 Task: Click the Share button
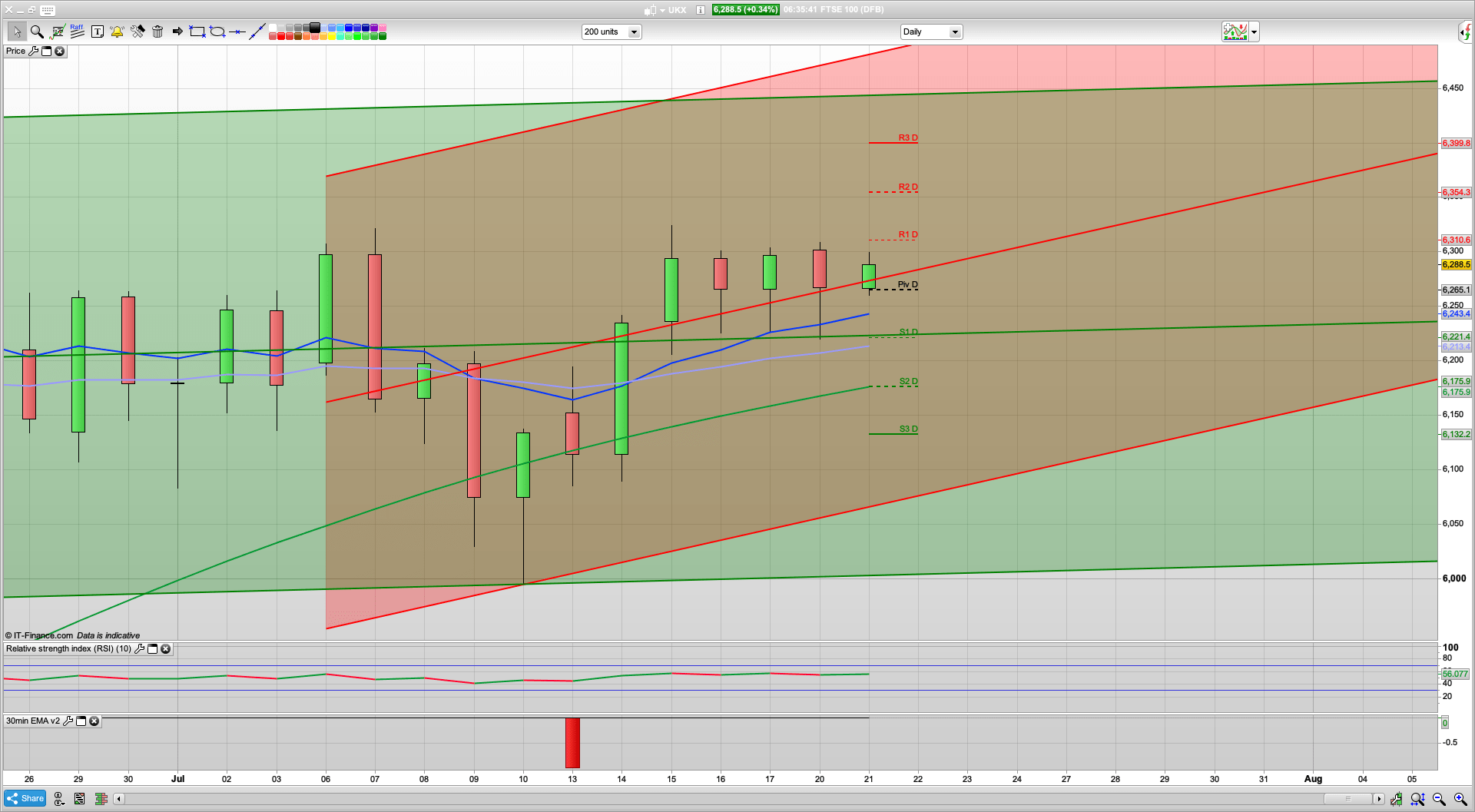tap(25, 798)
